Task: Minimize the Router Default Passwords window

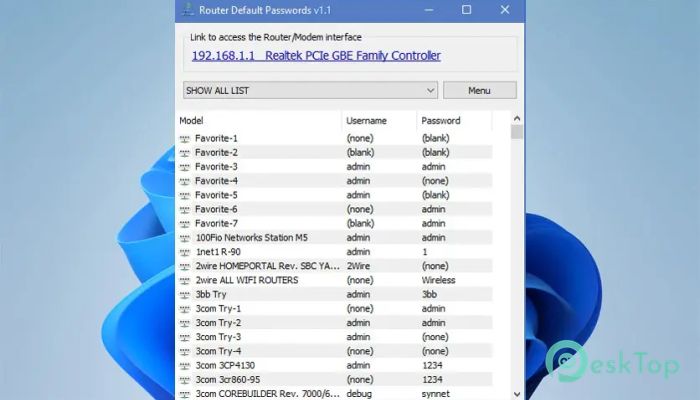Action: coord(429,10)
